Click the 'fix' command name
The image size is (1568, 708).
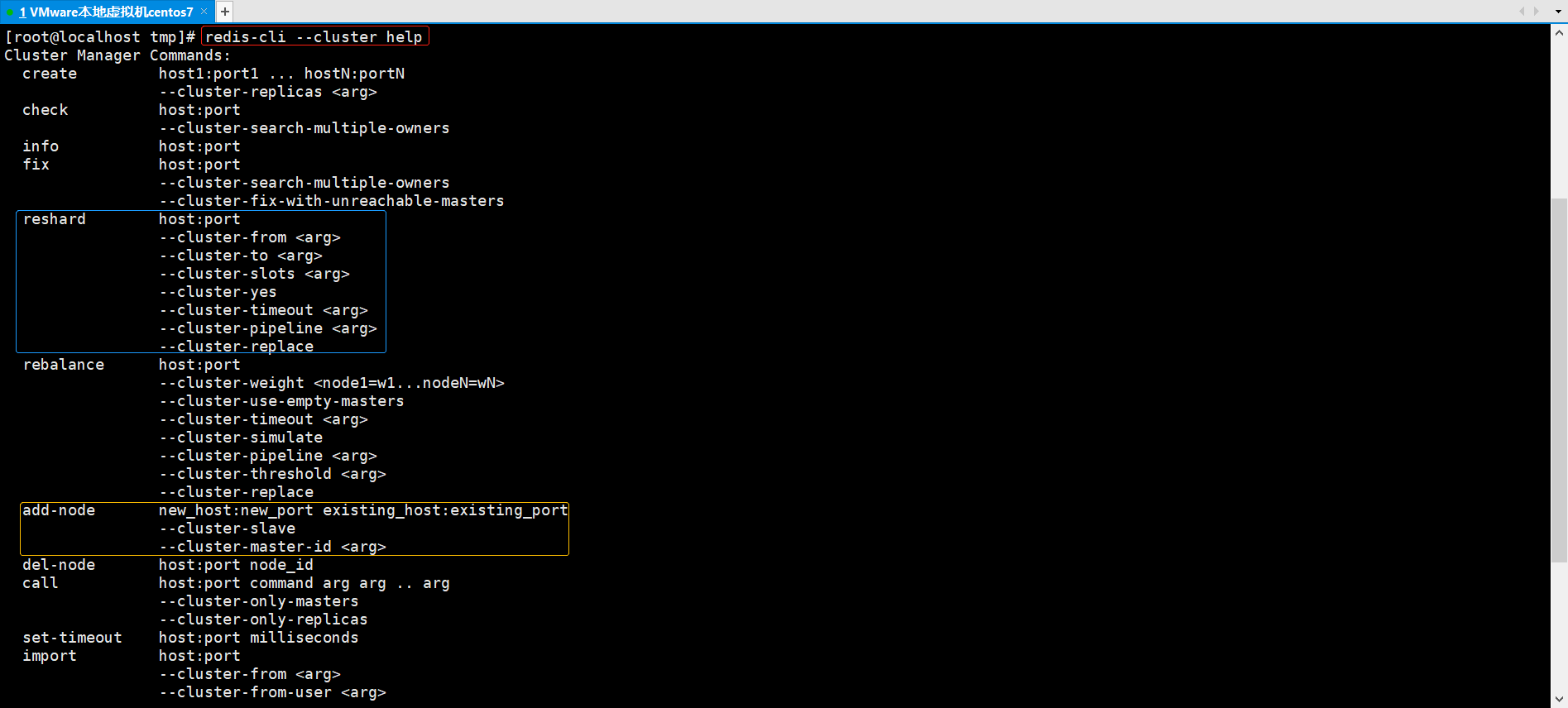tap(36, 165)
